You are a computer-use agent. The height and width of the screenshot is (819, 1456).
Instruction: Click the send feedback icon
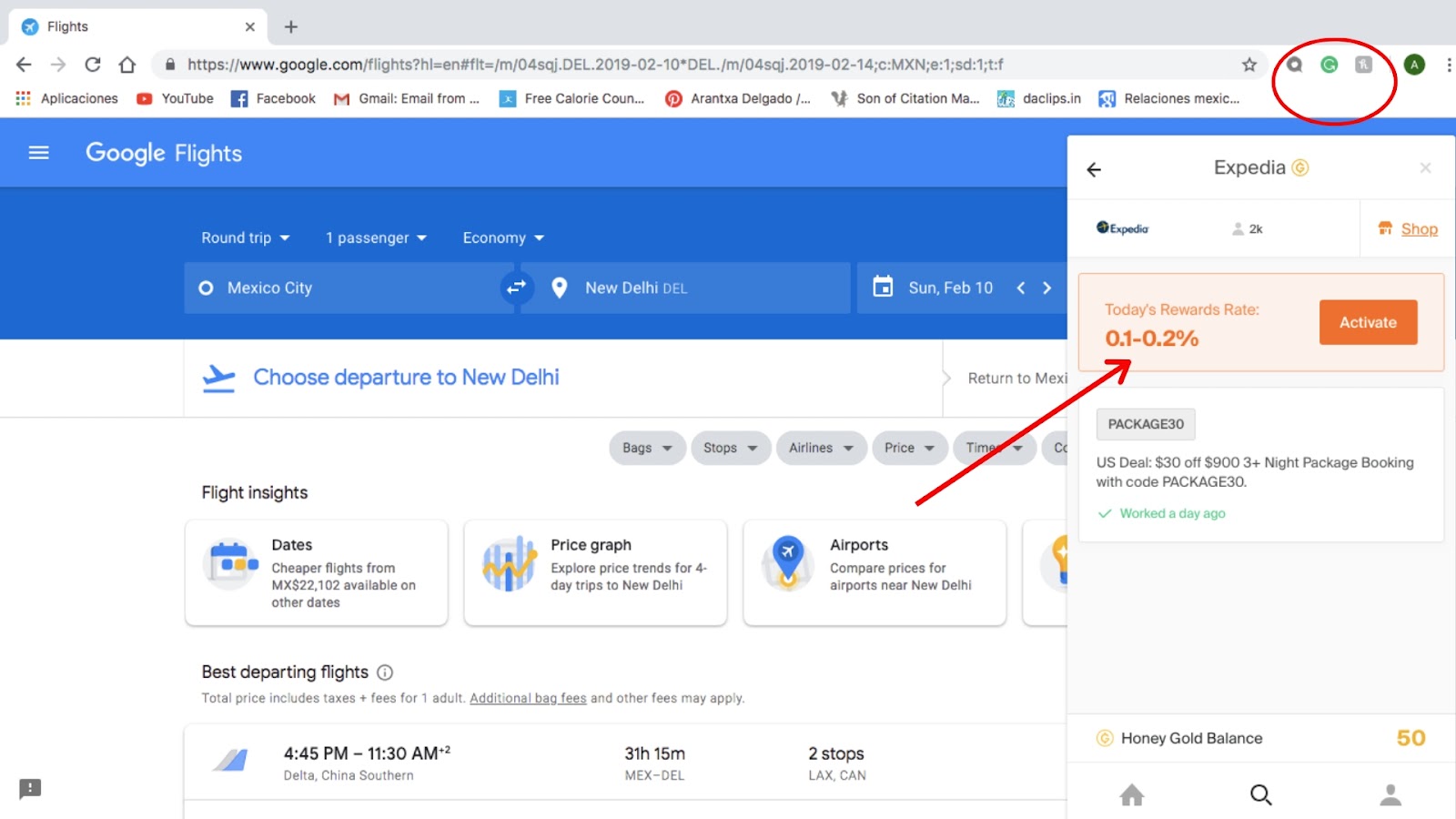point(30,788)
